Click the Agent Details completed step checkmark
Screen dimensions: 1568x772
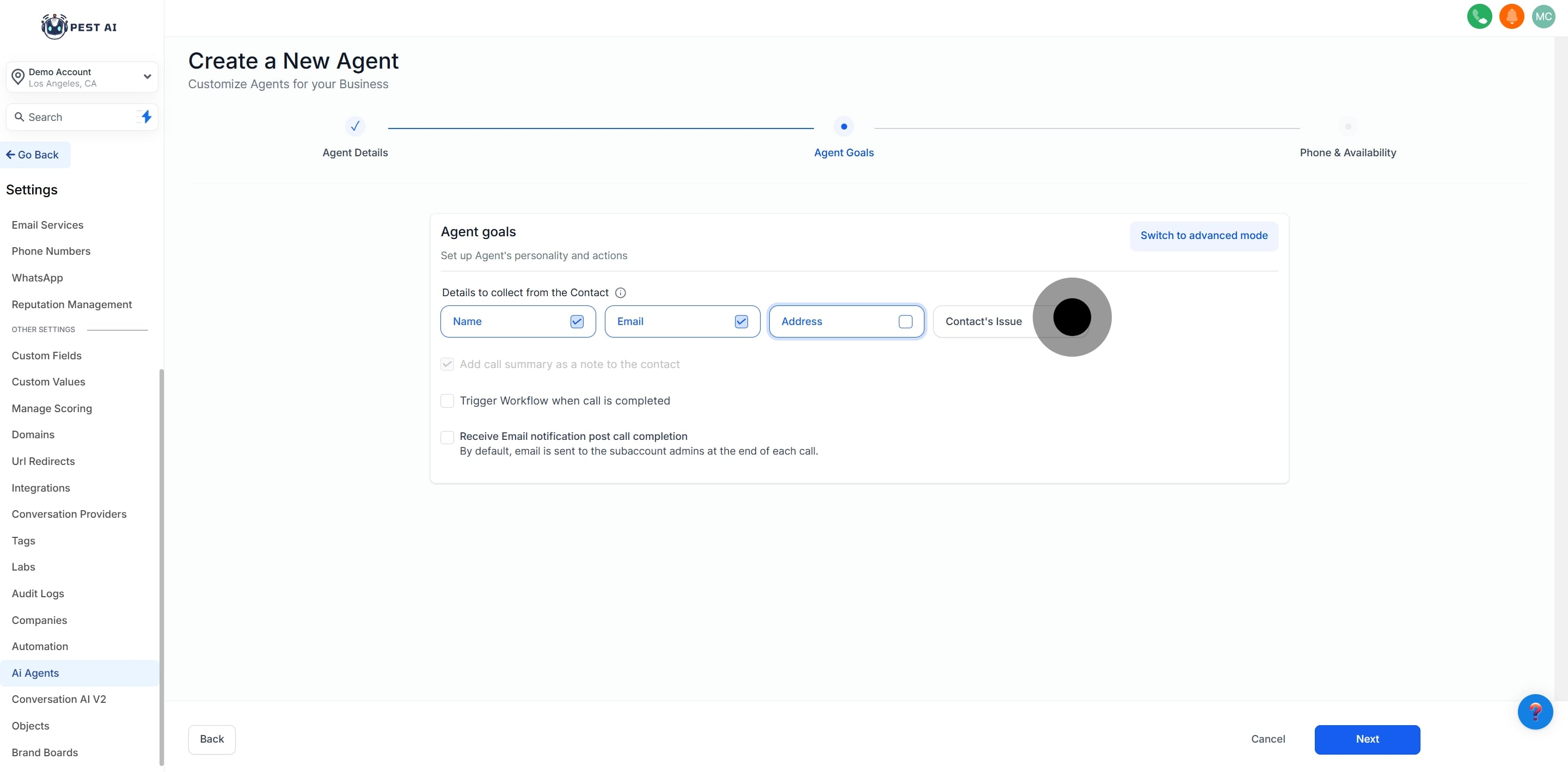[x=355, y=127]
